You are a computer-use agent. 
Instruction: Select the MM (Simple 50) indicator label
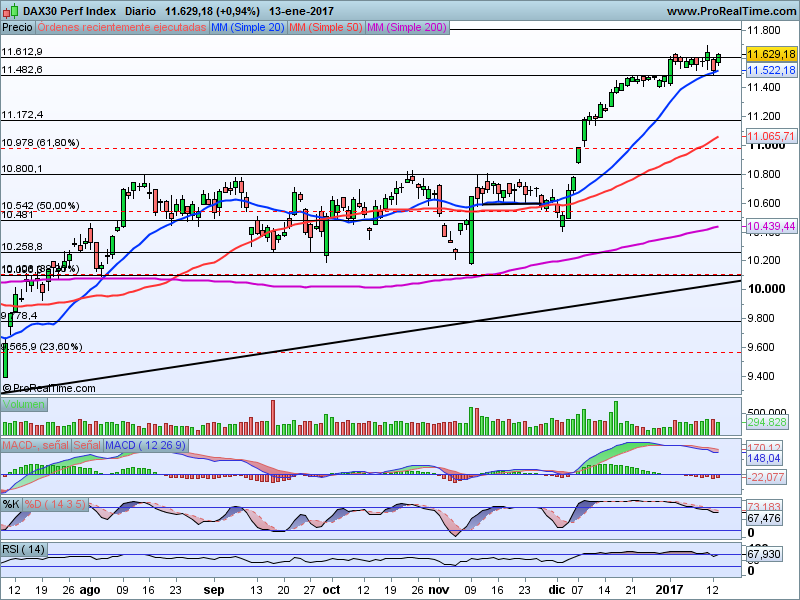pos(326,28)
